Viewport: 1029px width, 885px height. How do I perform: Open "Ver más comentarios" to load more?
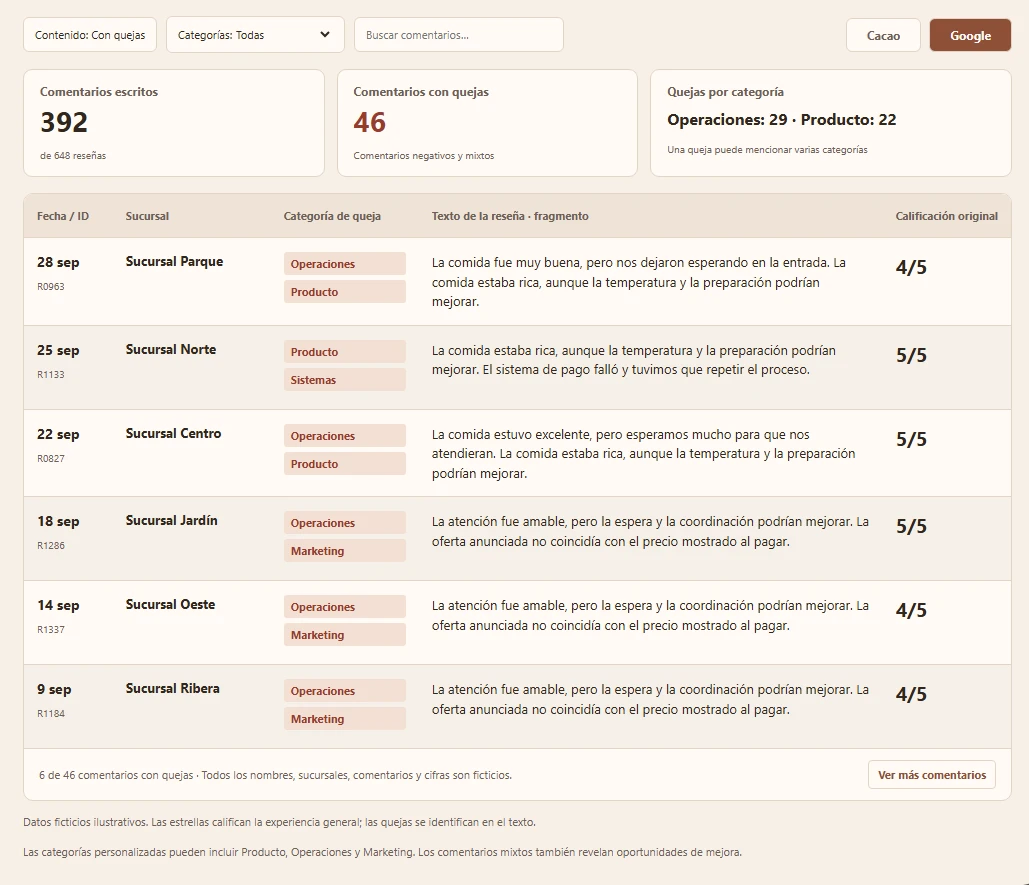pos(931,775)
